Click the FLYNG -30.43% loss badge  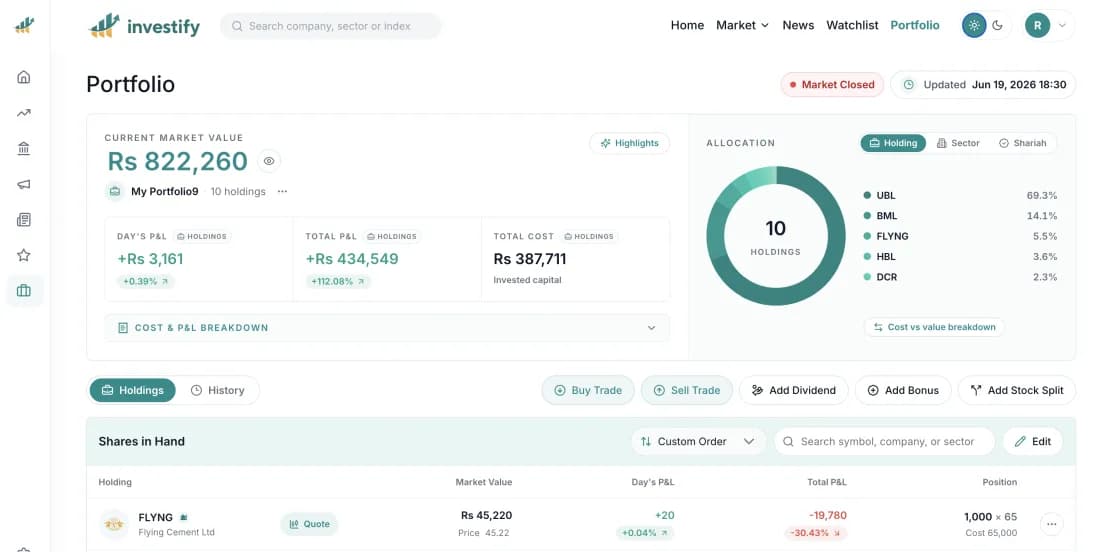(816, 533)
